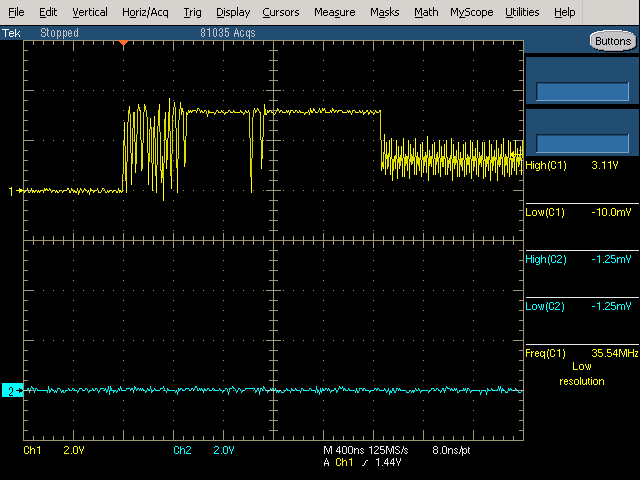
Task: Open the Math menu
Action: 426,12
